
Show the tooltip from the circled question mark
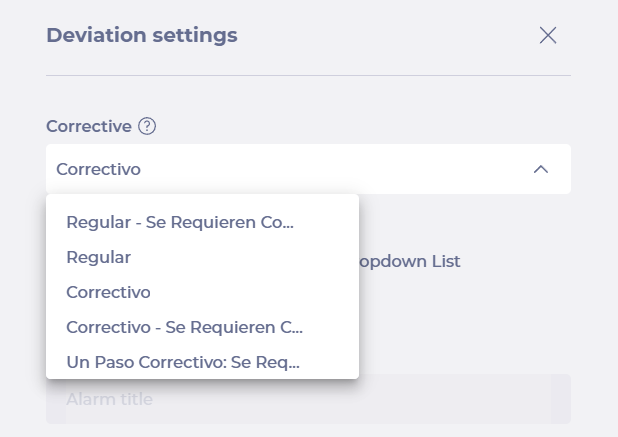coord(147,126)
